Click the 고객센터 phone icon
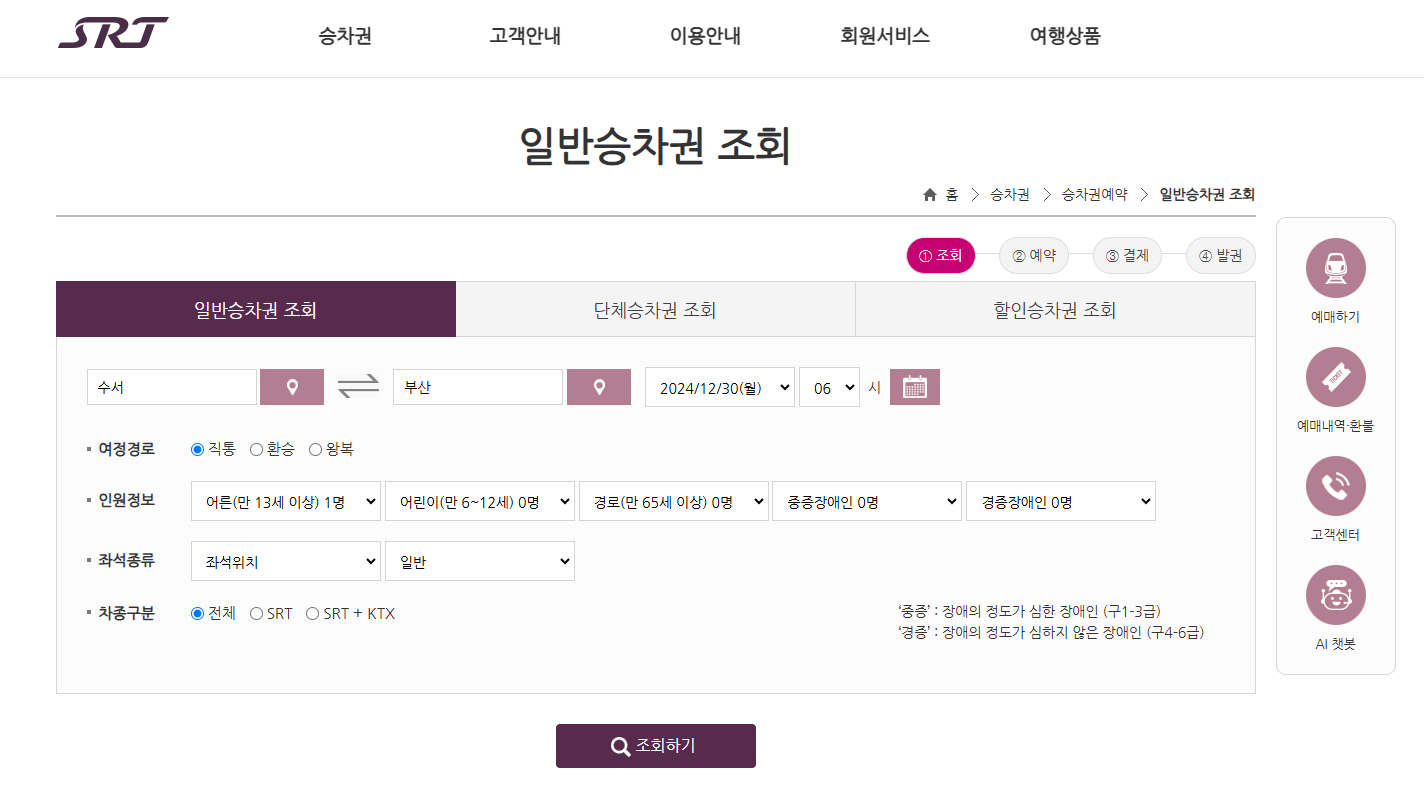 coord(1335,486)
